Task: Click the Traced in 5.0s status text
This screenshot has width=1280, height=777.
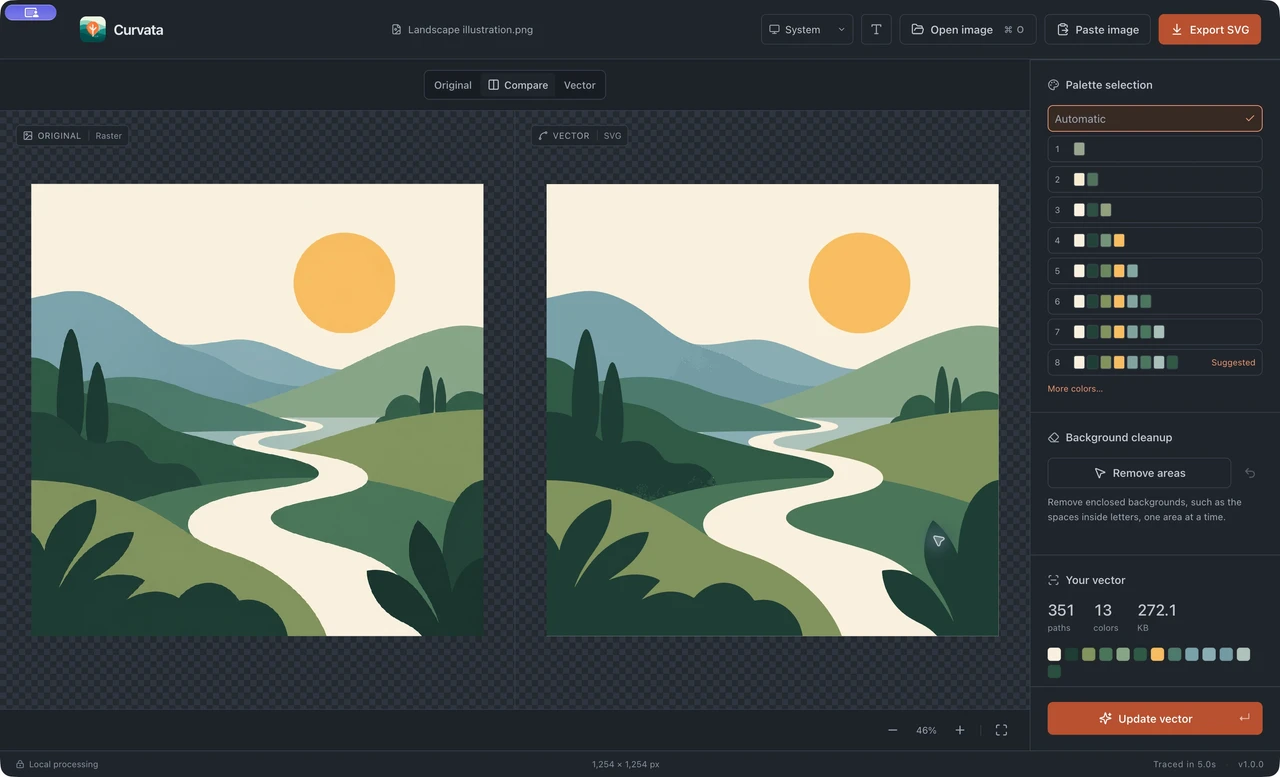Action: (1184, 764)
